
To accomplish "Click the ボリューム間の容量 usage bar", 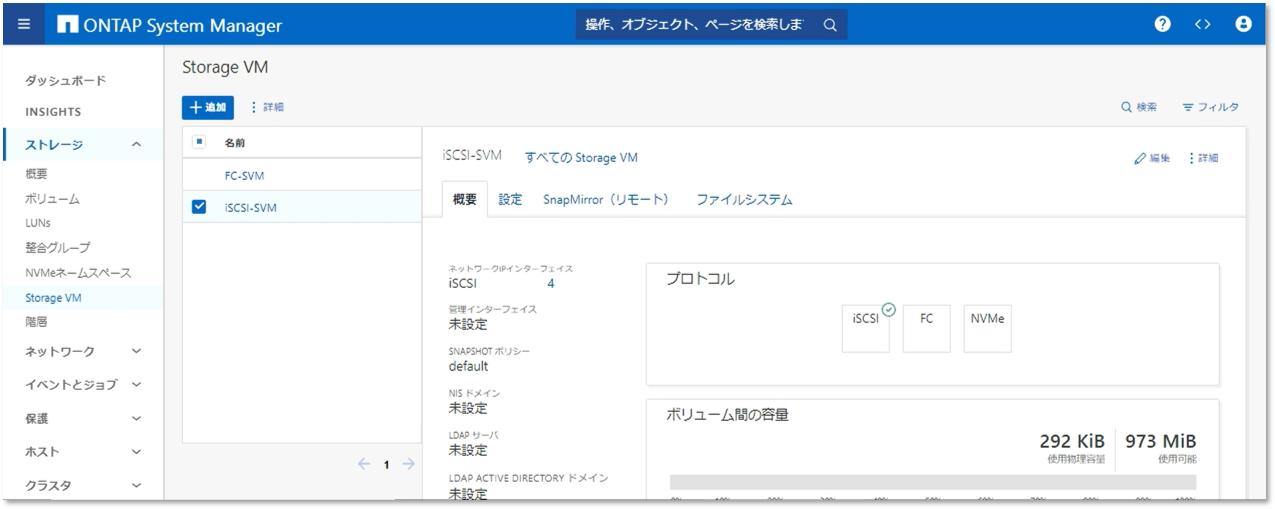I will [x=933, y=482].
